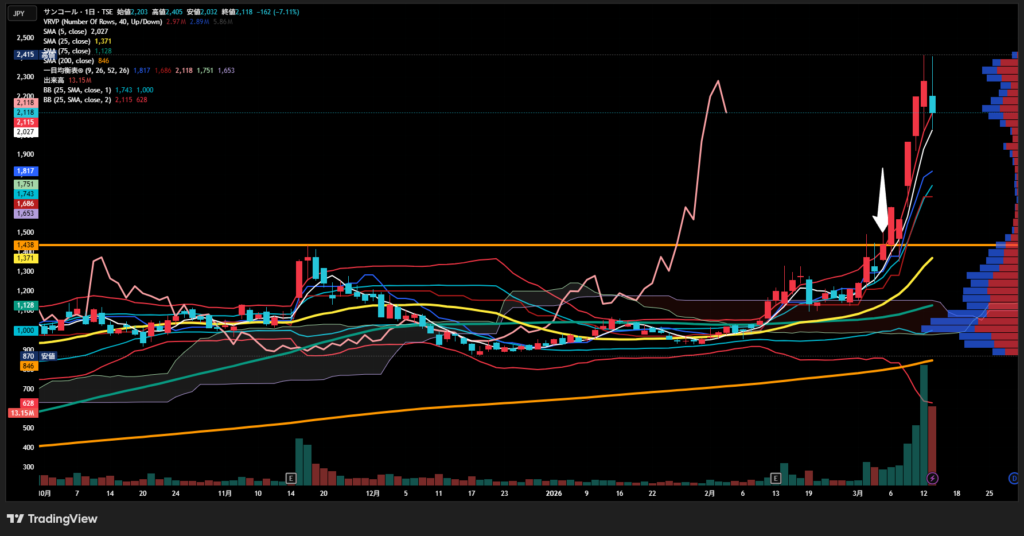Screen dimensions: 1024x536
Task: Select the VRVP indicator legend
Action: (100, 19)
